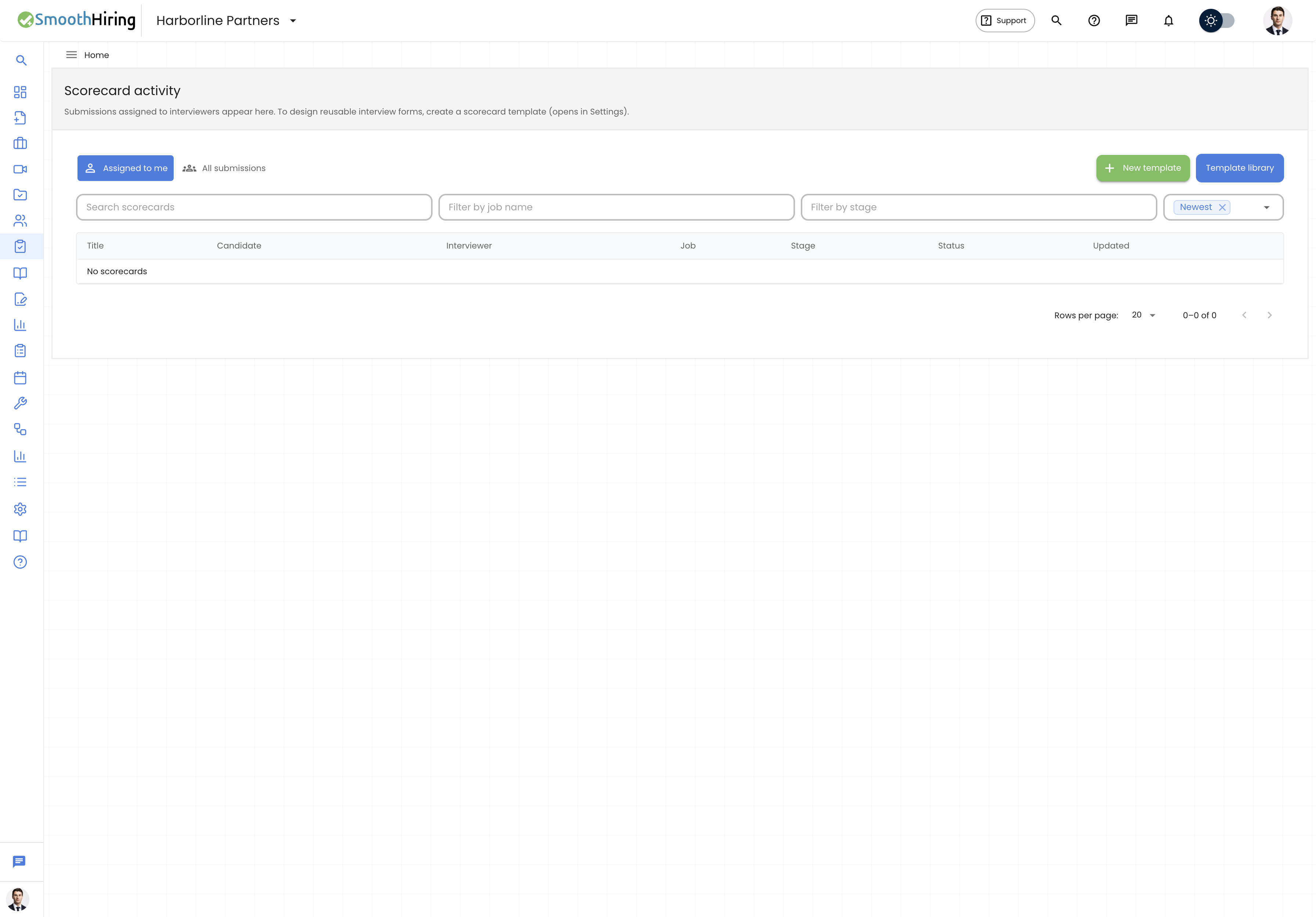
Task: Open the settings gear sidebar icon
Action: pos(20,509)
